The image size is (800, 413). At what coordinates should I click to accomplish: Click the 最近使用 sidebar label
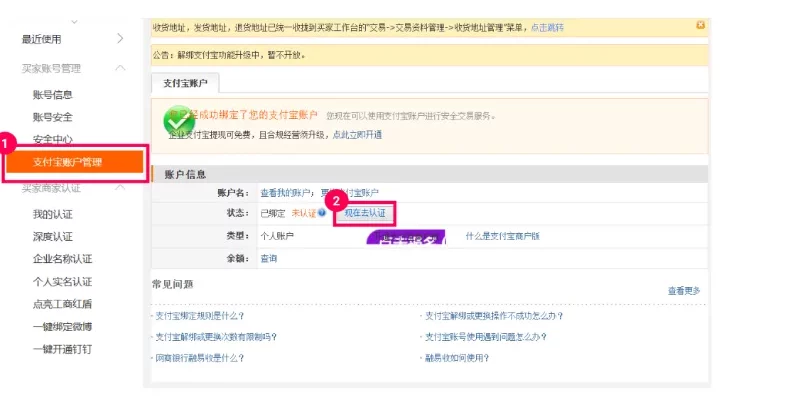pos(41,39)
